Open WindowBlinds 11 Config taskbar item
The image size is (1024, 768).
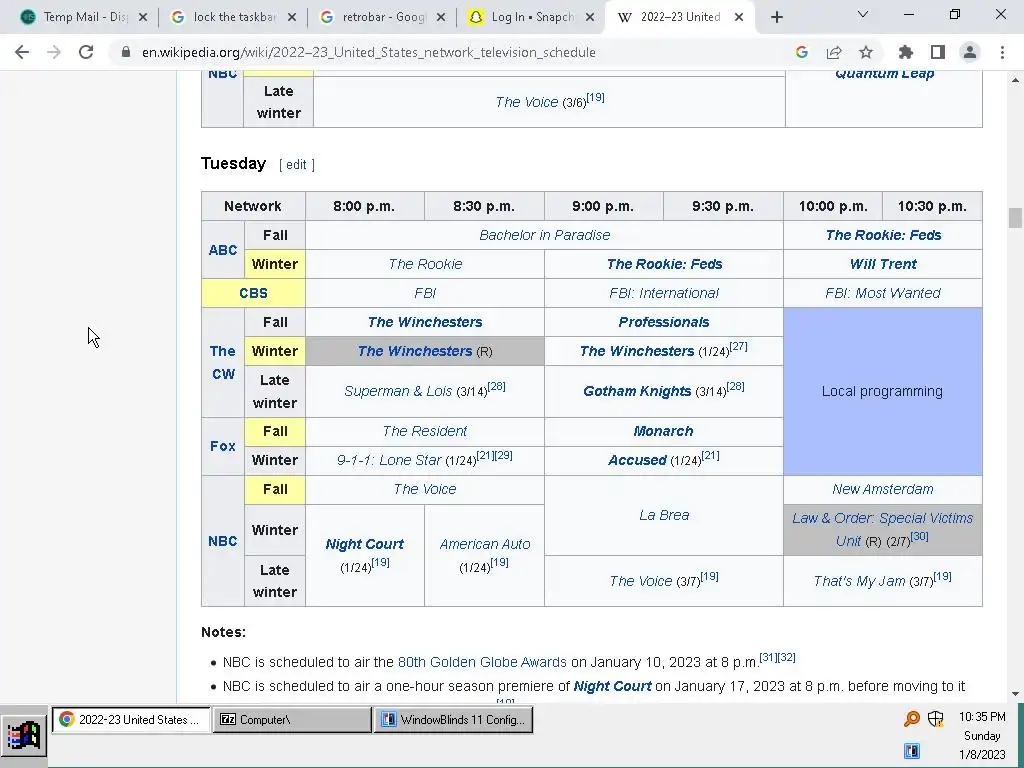click(454, 720)
